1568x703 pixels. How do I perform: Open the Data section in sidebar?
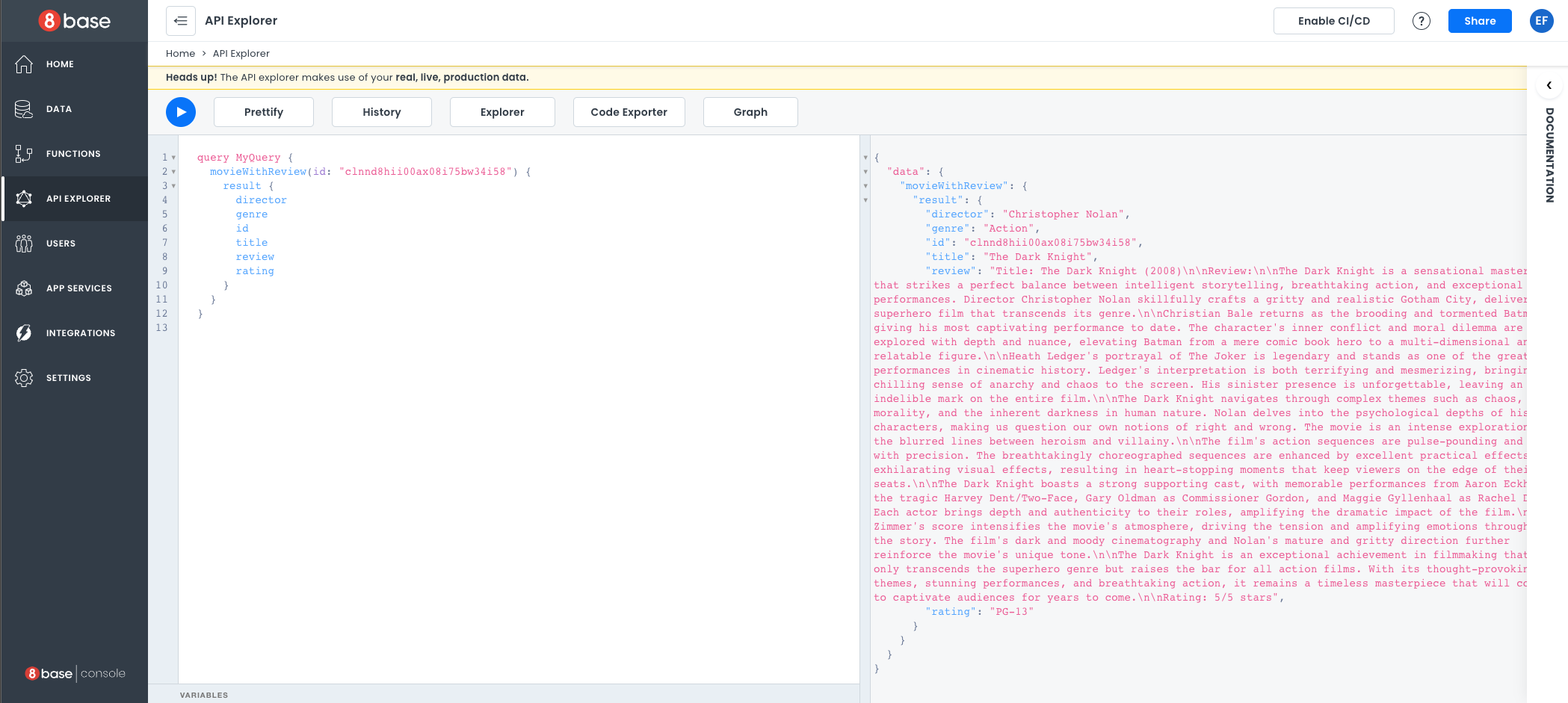pos(59,109)
